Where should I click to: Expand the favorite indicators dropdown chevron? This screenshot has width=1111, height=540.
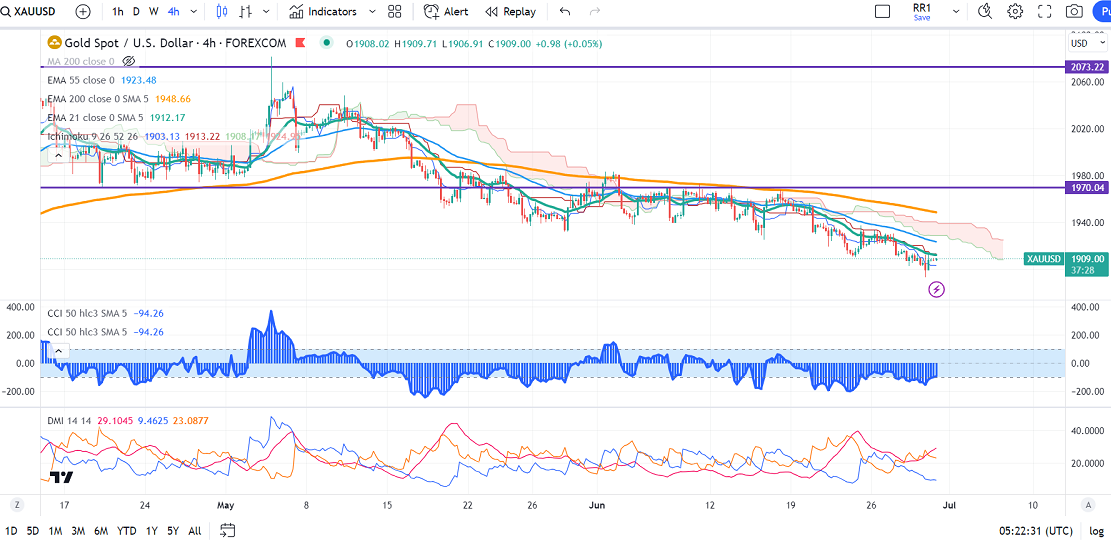click(x=373, y=11)
